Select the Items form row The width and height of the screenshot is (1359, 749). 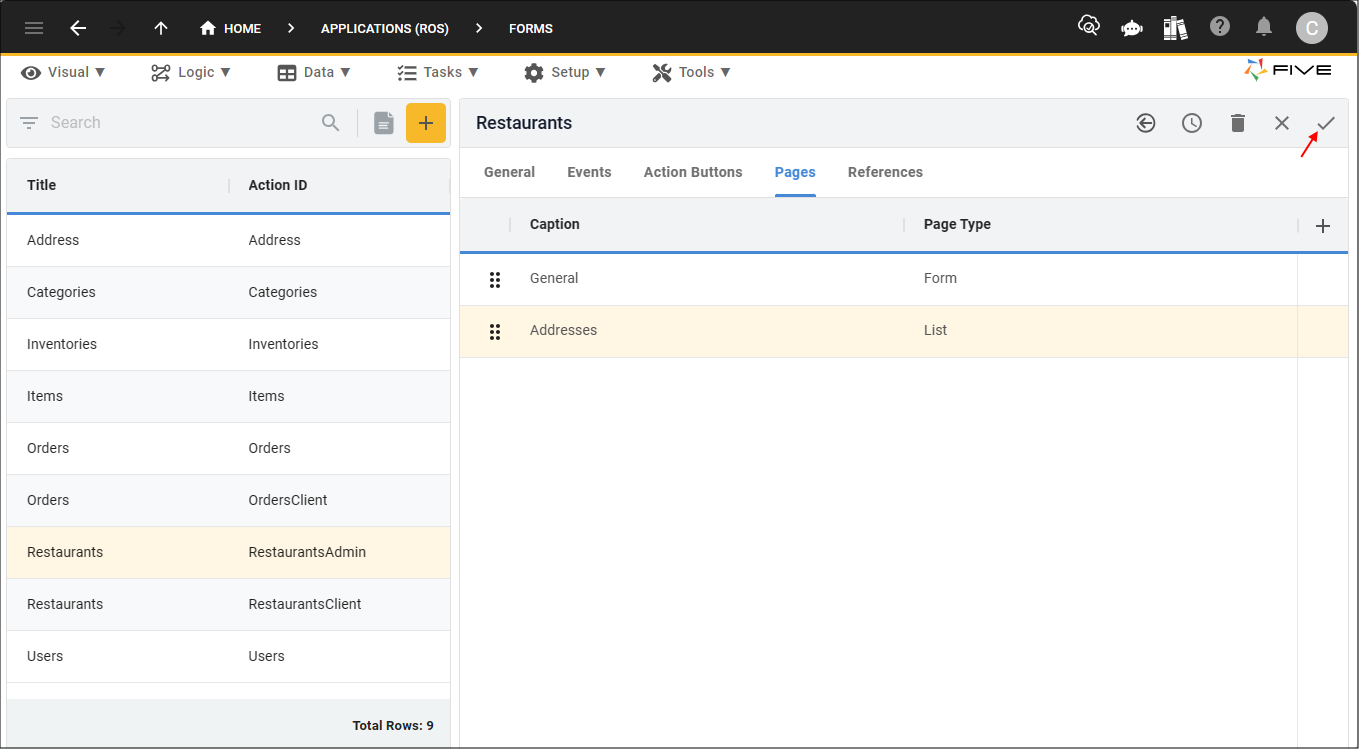click(x=228, y=396)
